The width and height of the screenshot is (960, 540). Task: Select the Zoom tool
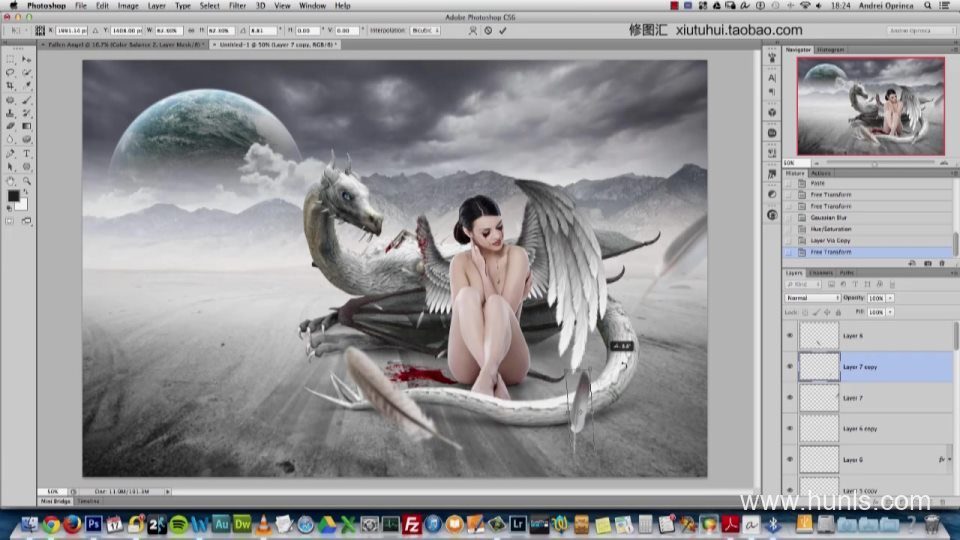[x=26, y=181]
